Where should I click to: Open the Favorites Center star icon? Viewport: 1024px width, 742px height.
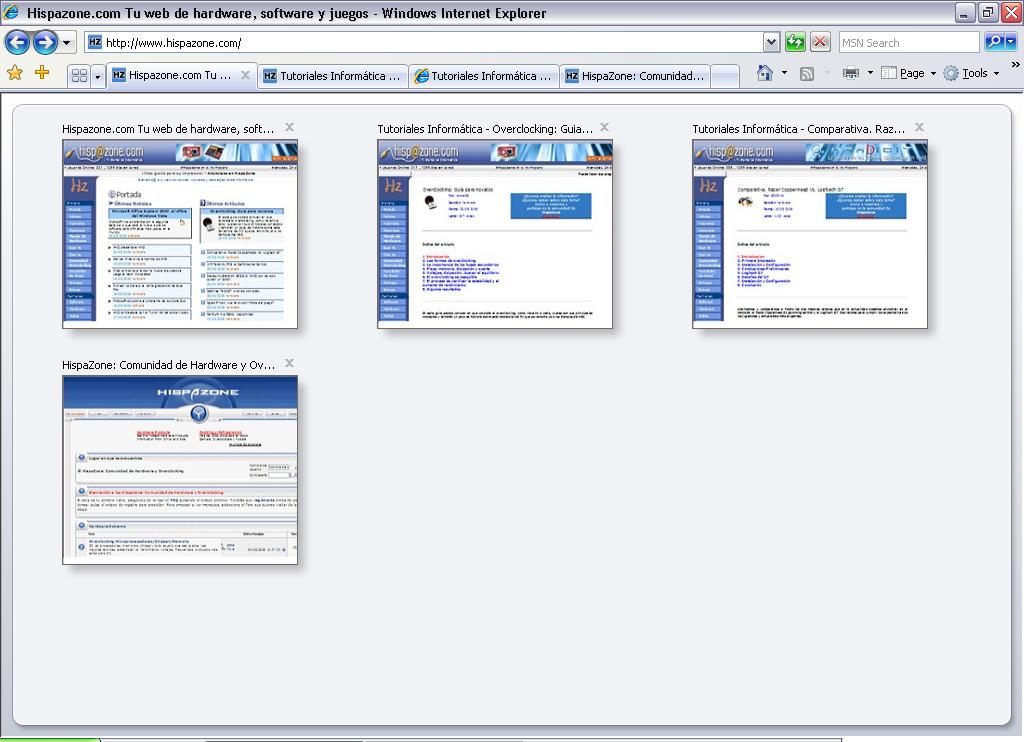point(15,73)
